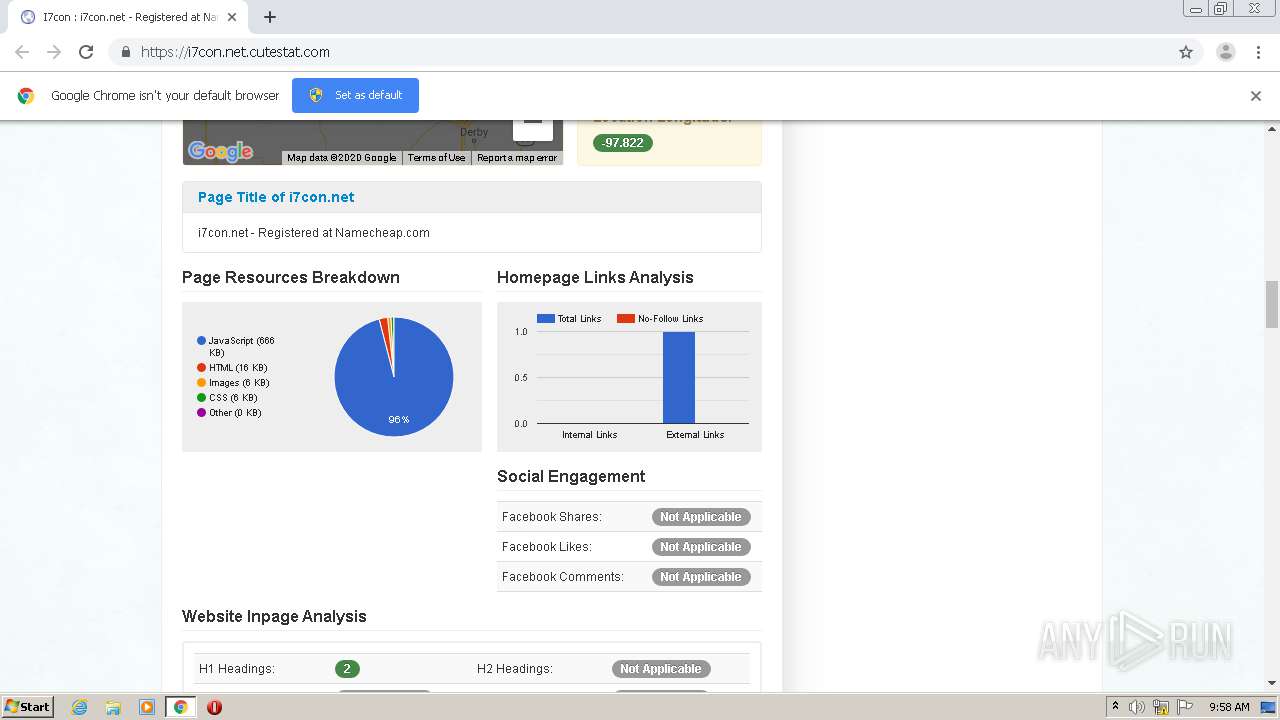This screenshot has height=720, width=1280.
Task: Open File Explorer from the taskbar
Action: point(113,707)
